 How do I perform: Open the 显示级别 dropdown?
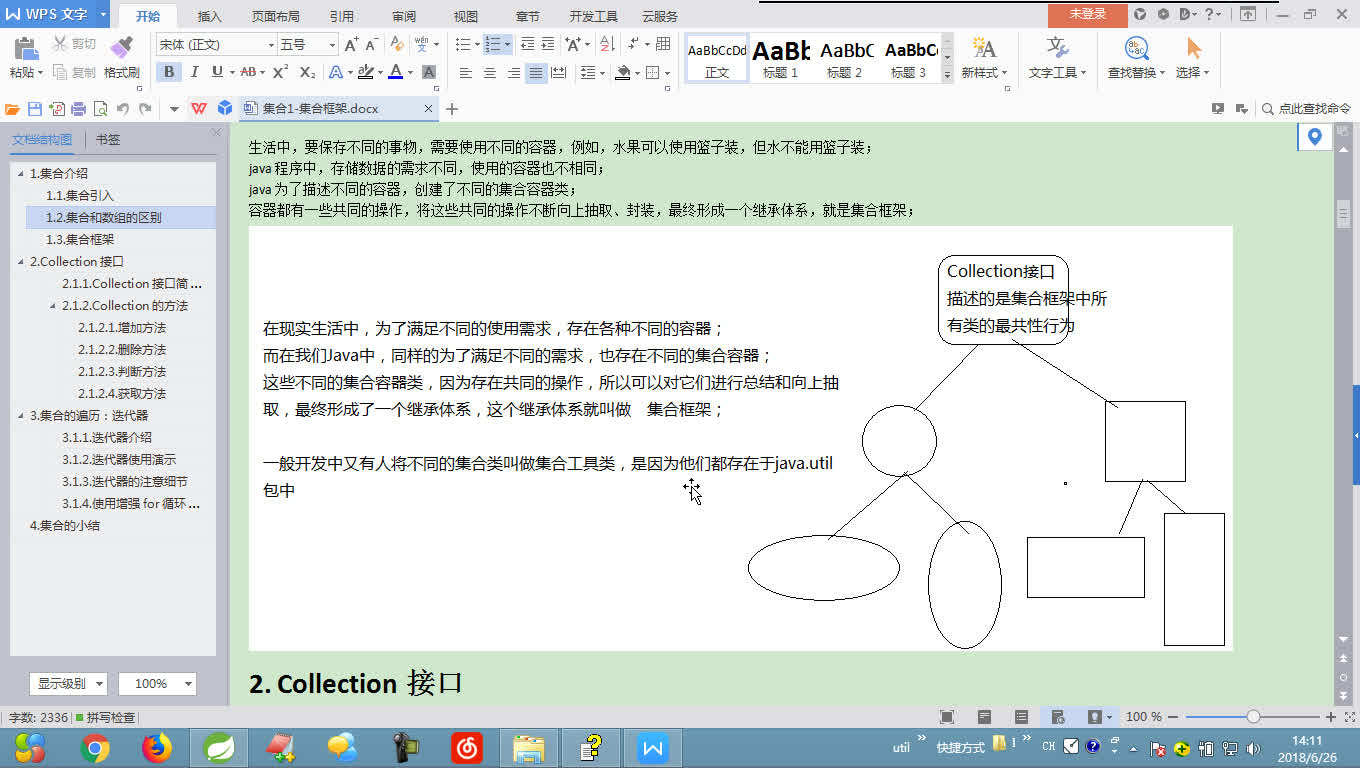point(68,684)
